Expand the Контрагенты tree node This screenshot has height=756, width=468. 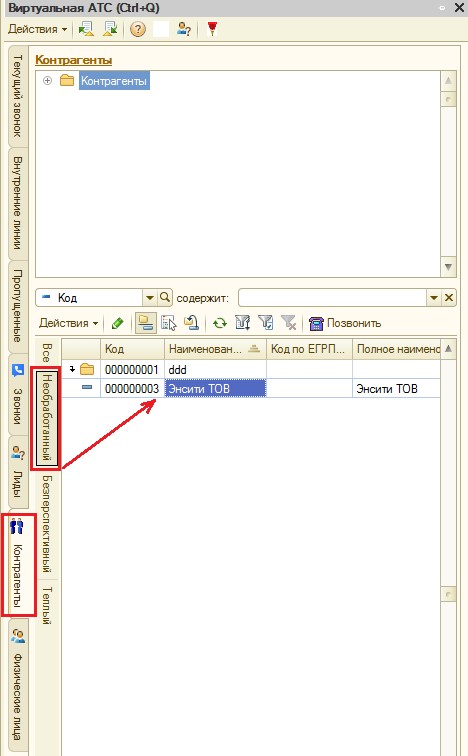pyautogui.click(x=47, y=81)
